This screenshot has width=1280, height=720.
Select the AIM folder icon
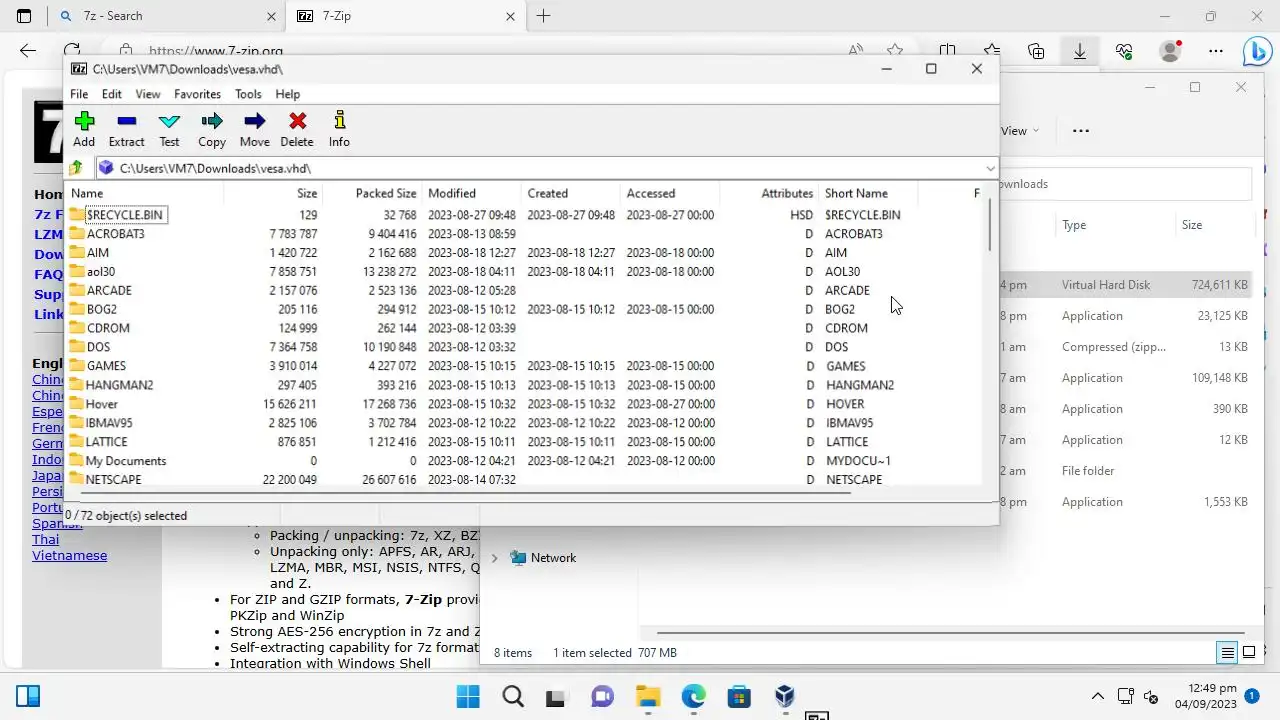(77, 252)
